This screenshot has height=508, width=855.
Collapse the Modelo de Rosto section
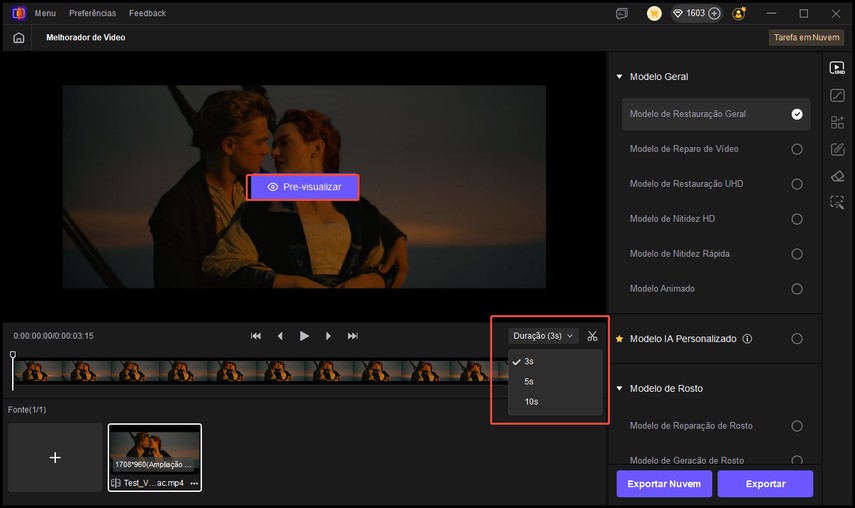(619, 389)
